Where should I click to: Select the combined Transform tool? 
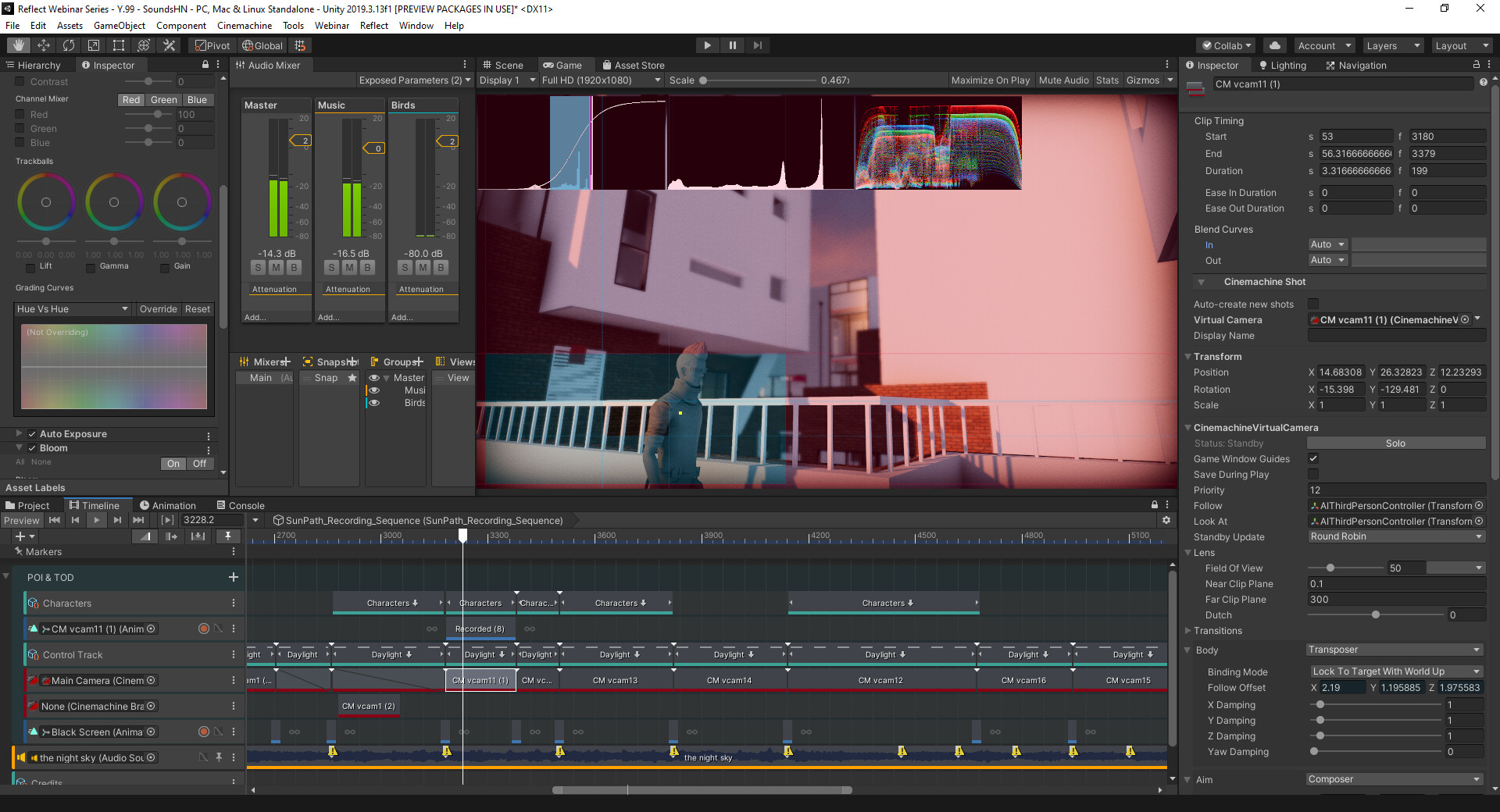click(x=144, y=45)
